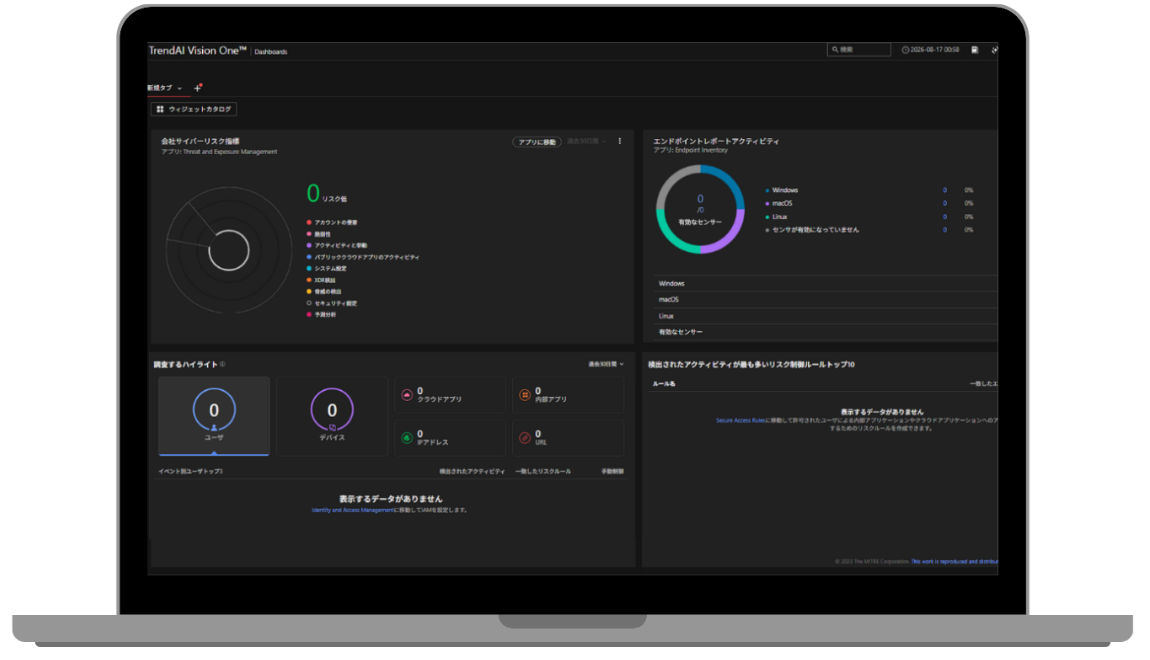Click the clock icon beside 2026-08-17 timestamp
Screen dimensions: 1150x660
[x=905, y=50]
